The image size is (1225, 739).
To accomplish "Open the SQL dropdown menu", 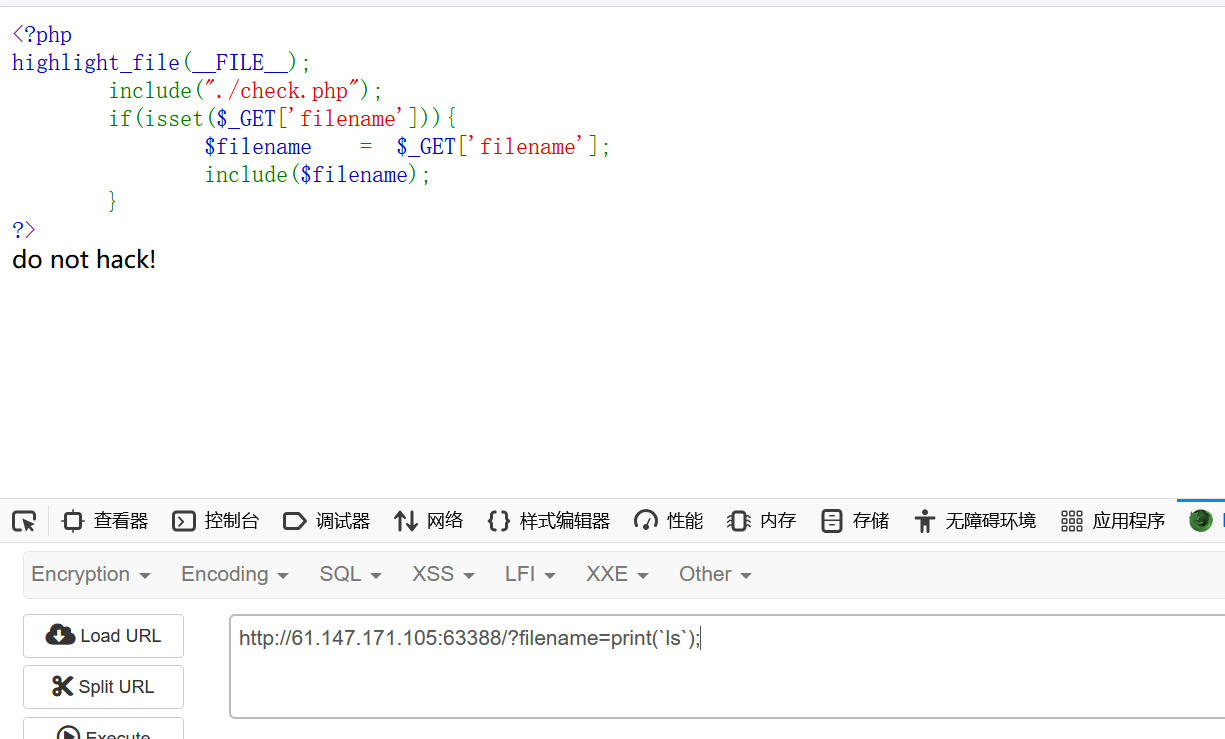I will [350, 575].
